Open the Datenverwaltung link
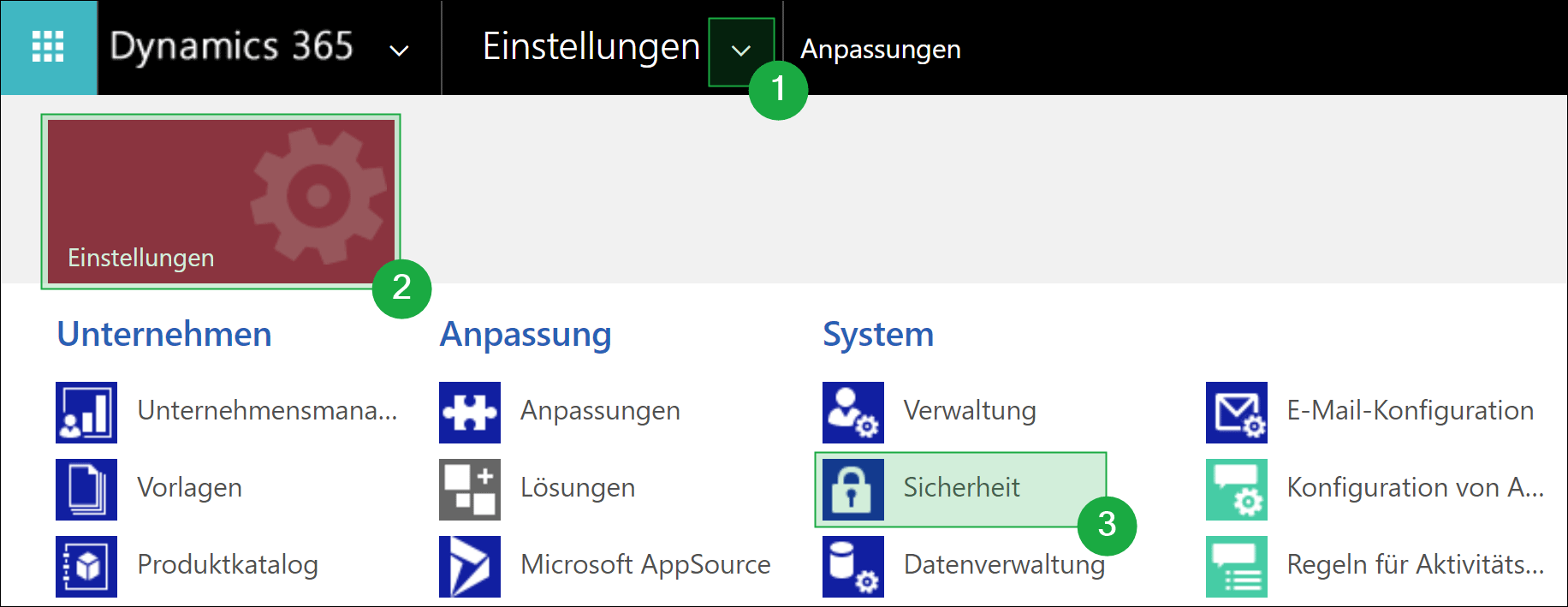The height and width of the screenshot is (607, 1568). pos(1004,565)
